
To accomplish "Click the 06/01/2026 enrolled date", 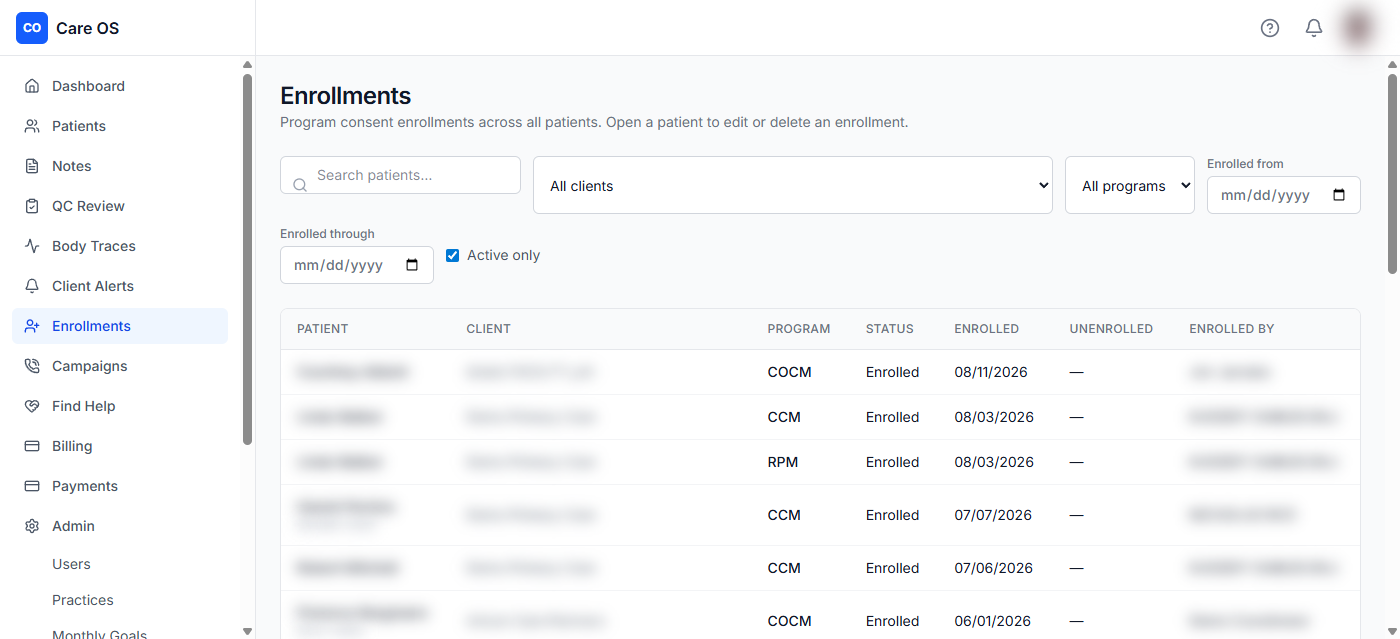I will 993,621.
